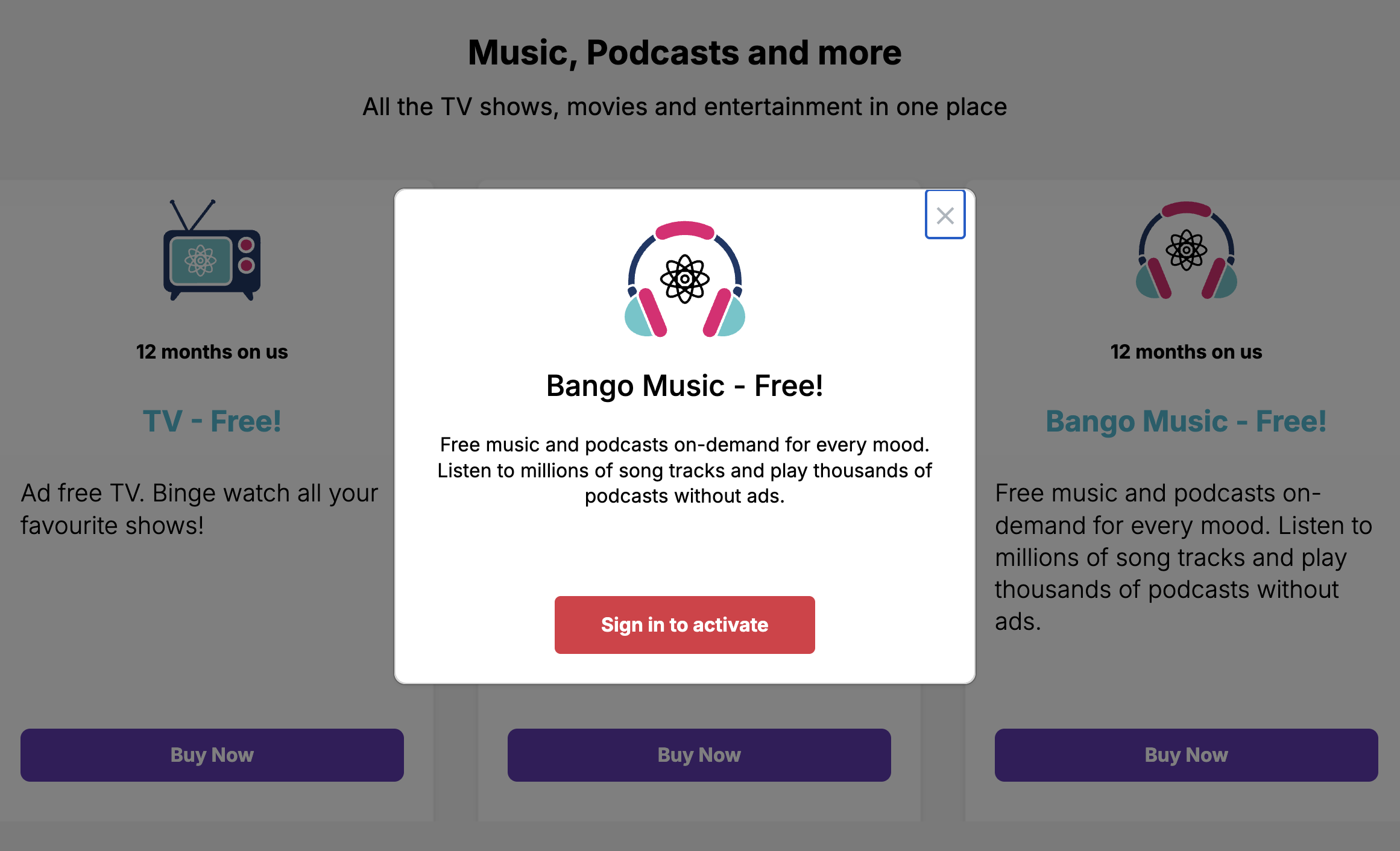1400x851 pixels.
Task: Click the Bango Music card description text
Action: [x=1183, y=557]
